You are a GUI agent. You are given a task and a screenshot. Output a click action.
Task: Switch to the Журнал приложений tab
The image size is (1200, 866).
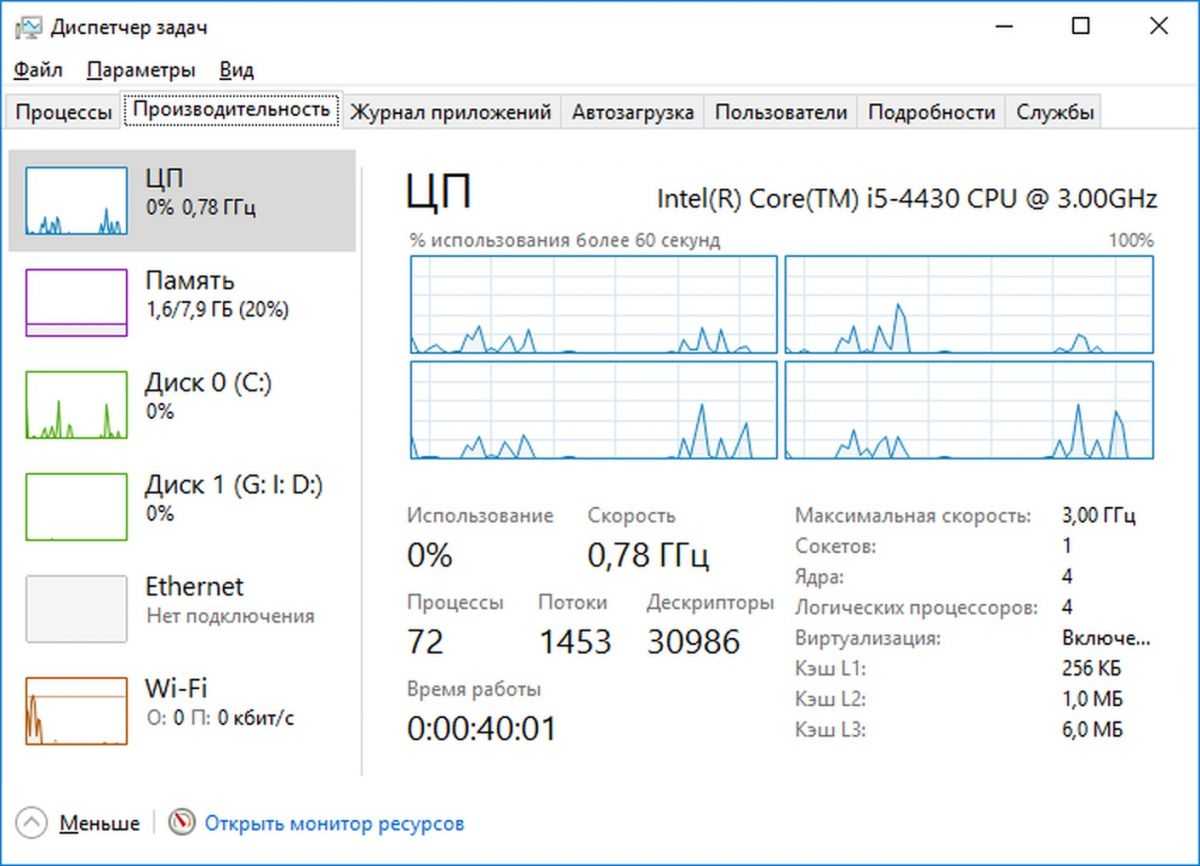450,112
